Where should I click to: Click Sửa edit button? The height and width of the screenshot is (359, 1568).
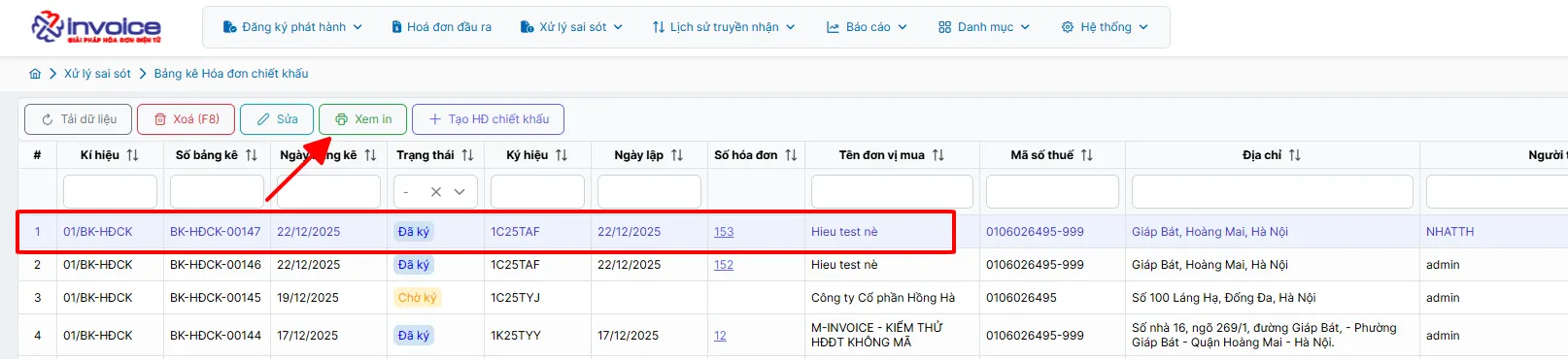[277, 119]
